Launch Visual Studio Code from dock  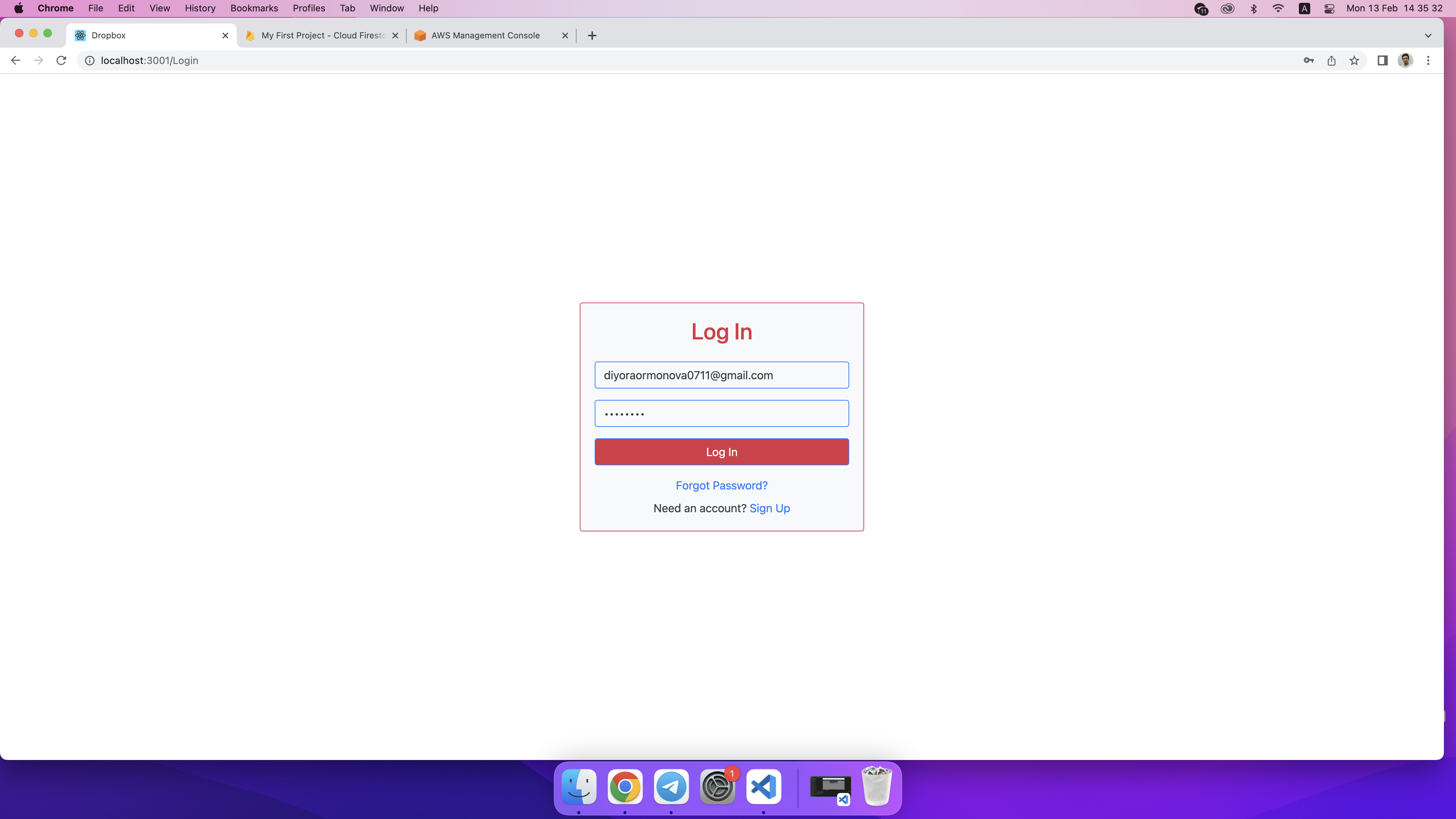[764, 786]
